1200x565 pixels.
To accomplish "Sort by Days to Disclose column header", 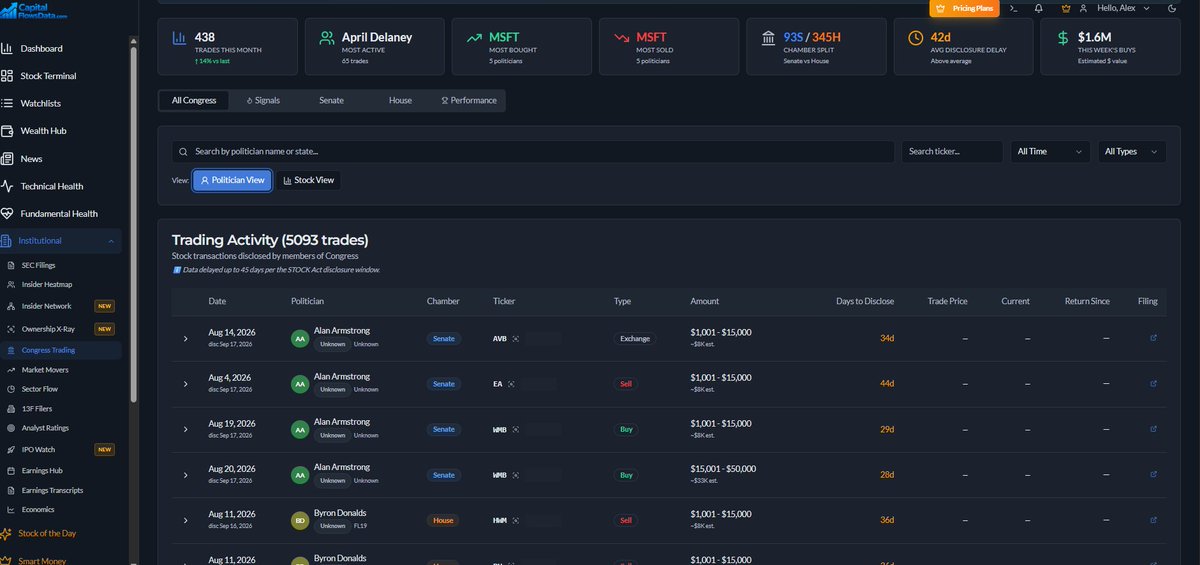I will click(x=865, y=301).
